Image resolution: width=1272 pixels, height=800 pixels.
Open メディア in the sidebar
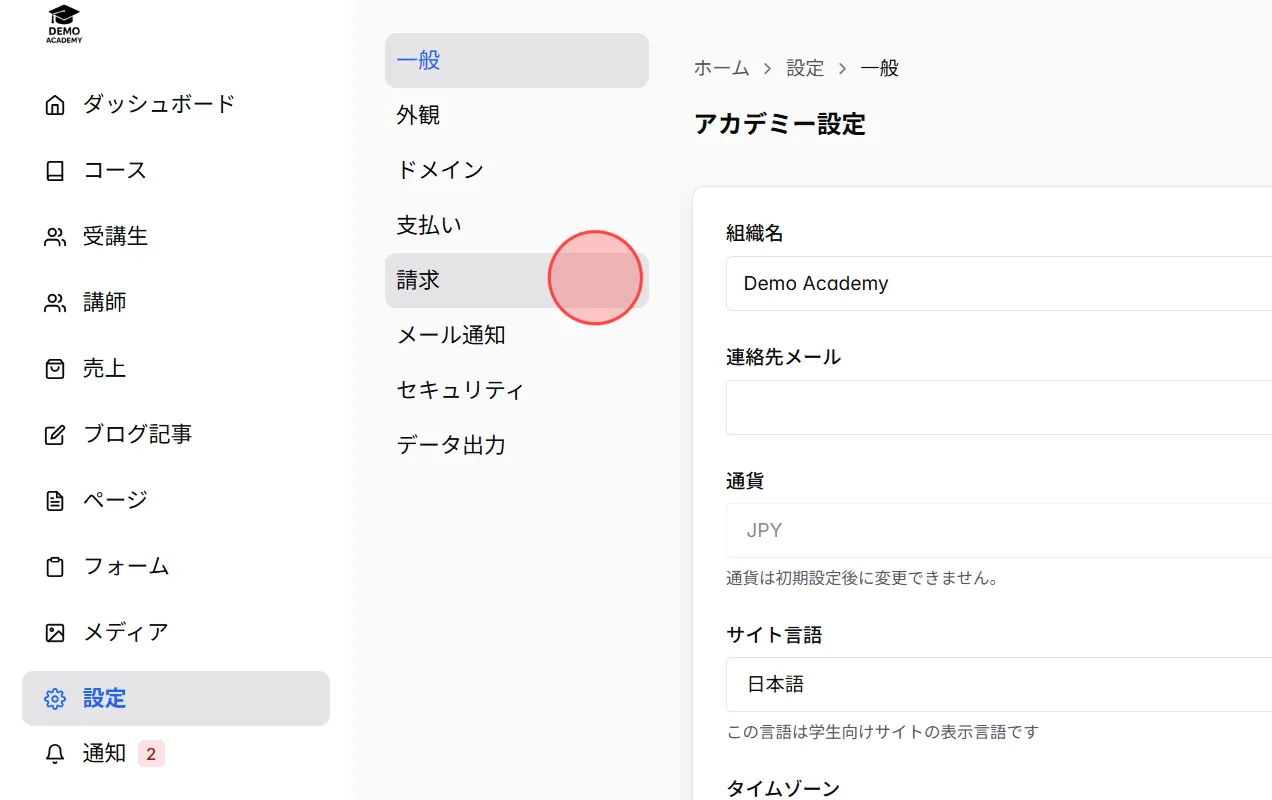[x=176, y=633]
